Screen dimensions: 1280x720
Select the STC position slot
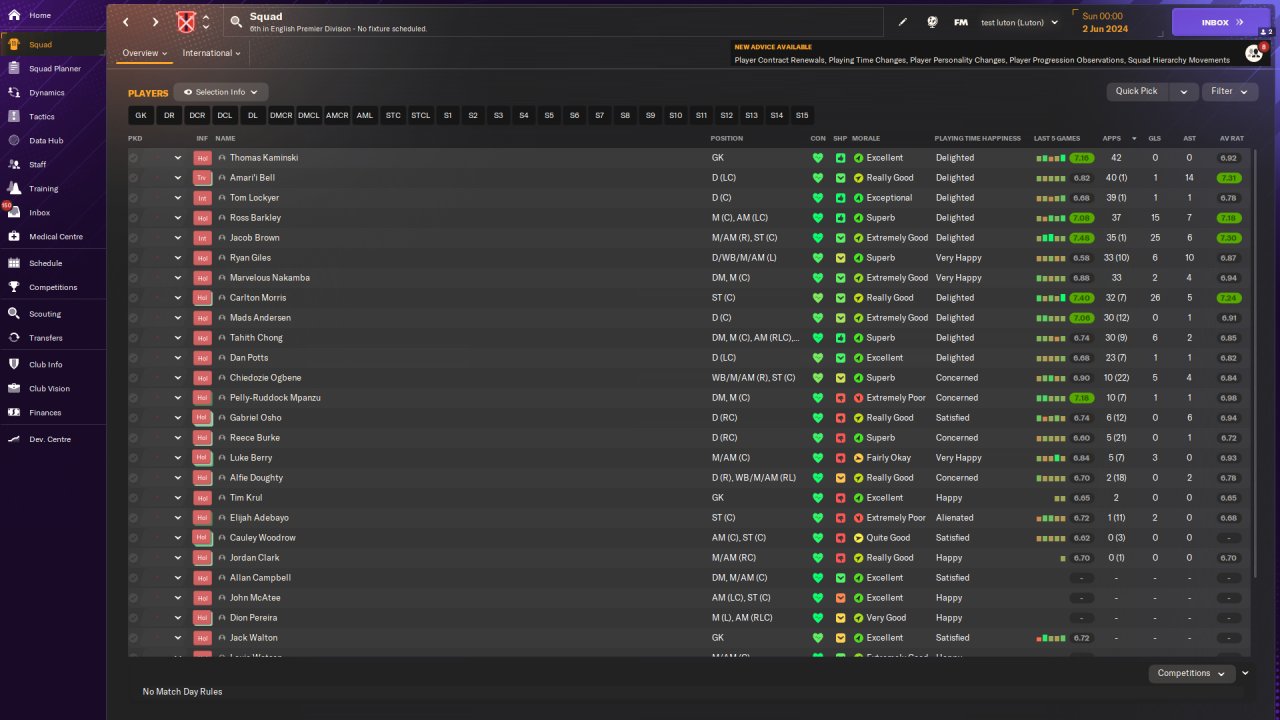[393, 116]
